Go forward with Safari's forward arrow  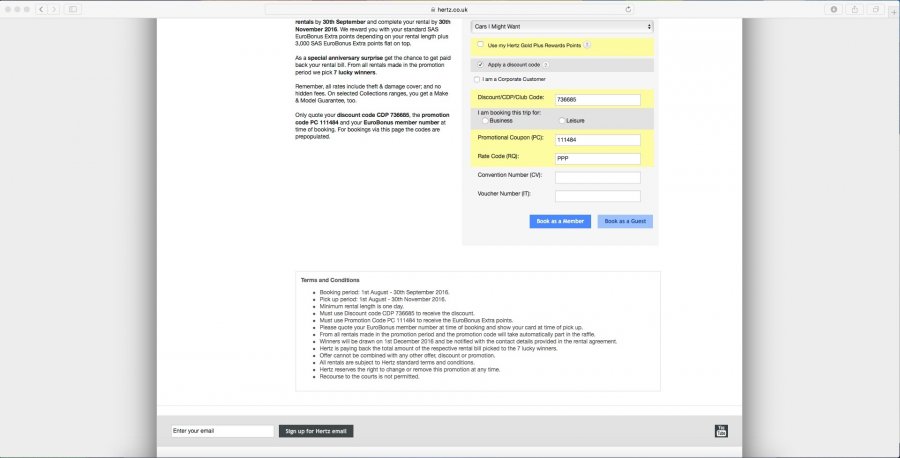click(54, 9)
